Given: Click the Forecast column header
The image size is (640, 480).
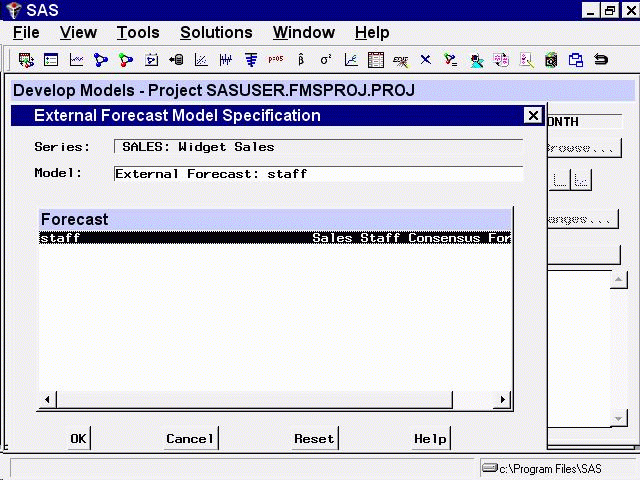Looking at the screenshot, I should pos(275,219).
